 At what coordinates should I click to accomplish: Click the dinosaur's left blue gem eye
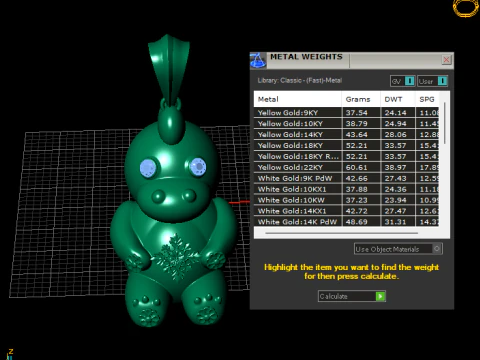coord(148,167)
